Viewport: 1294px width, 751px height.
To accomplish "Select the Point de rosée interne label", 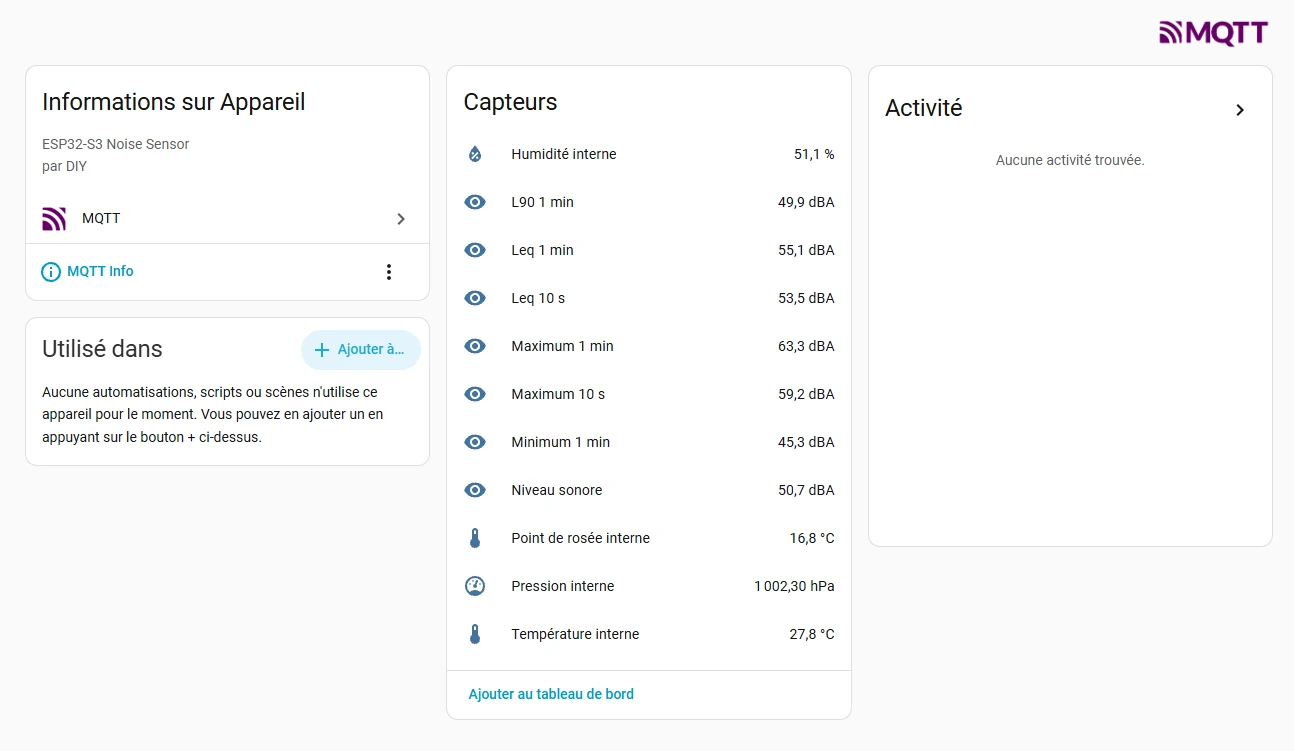I will pyautogui.click(x=580, y=538).
